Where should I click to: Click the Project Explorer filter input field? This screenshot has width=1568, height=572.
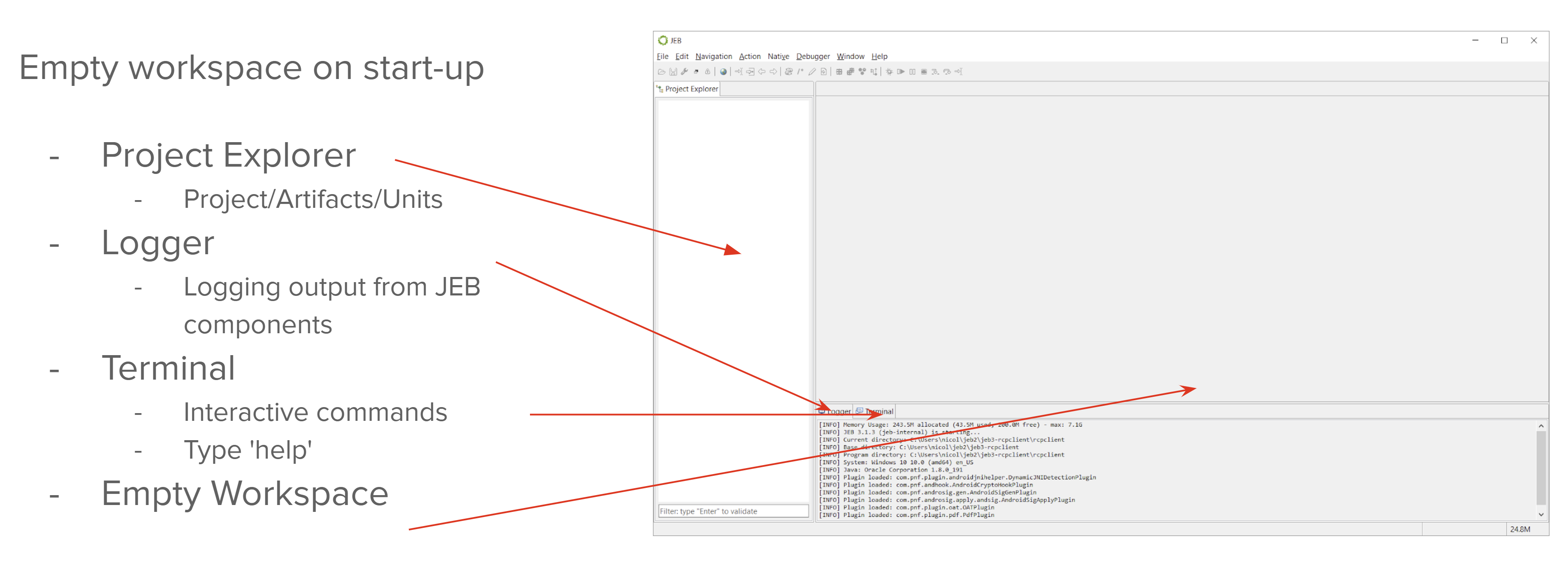click(733, 511)
